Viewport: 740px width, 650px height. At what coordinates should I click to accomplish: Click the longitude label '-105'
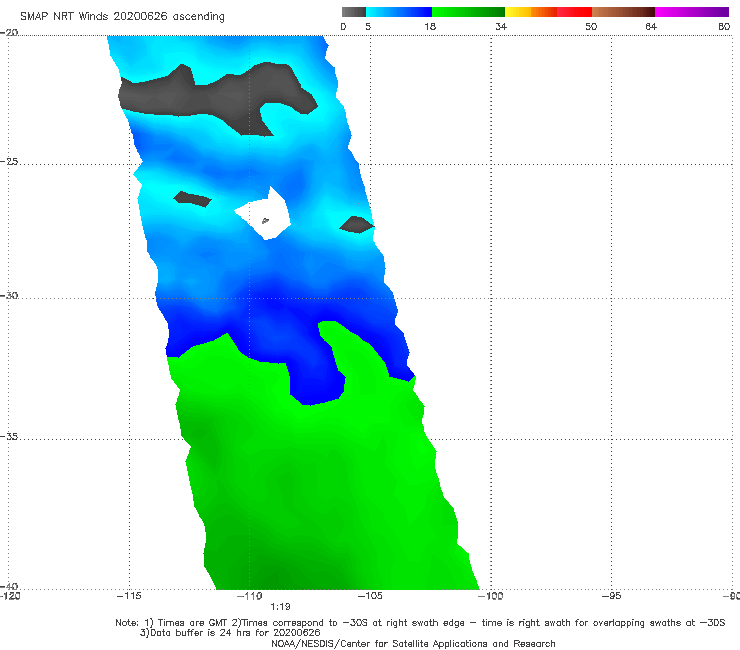[x=370, y=596]
